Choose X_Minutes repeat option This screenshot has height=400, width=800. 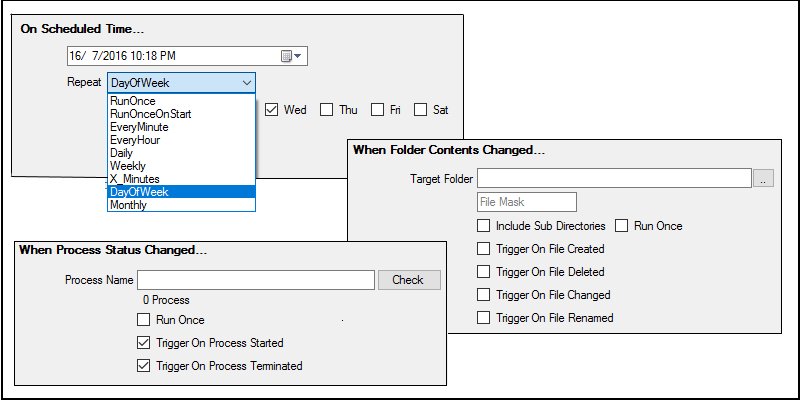[x=181, y=179]
